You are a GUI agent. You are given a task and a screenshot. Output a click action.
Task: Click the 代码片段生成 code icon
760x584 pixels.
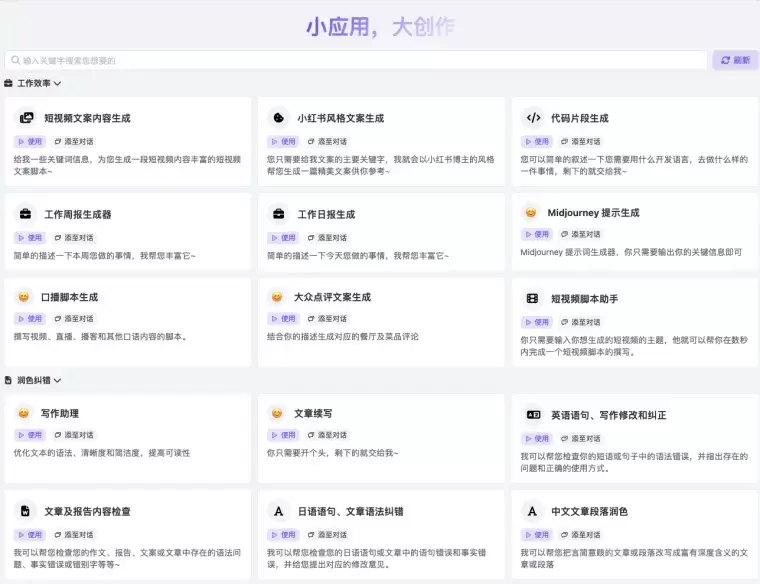point(533,118)
